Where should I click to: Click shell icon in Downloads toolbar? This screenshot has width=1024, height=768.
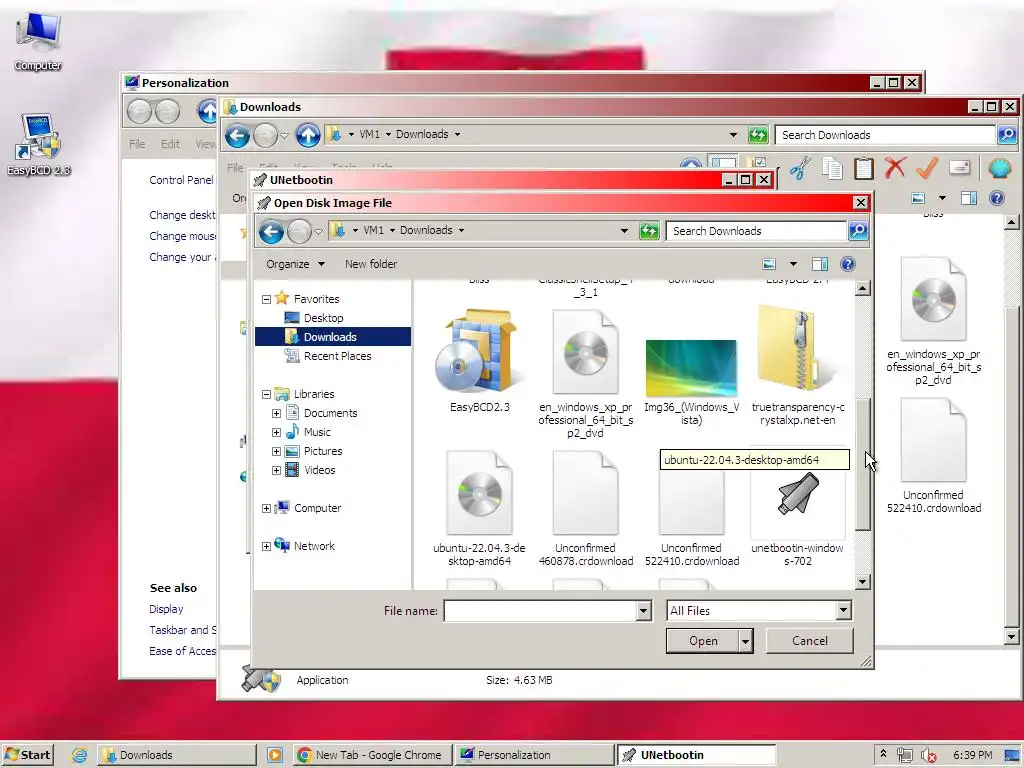point(999,168)
